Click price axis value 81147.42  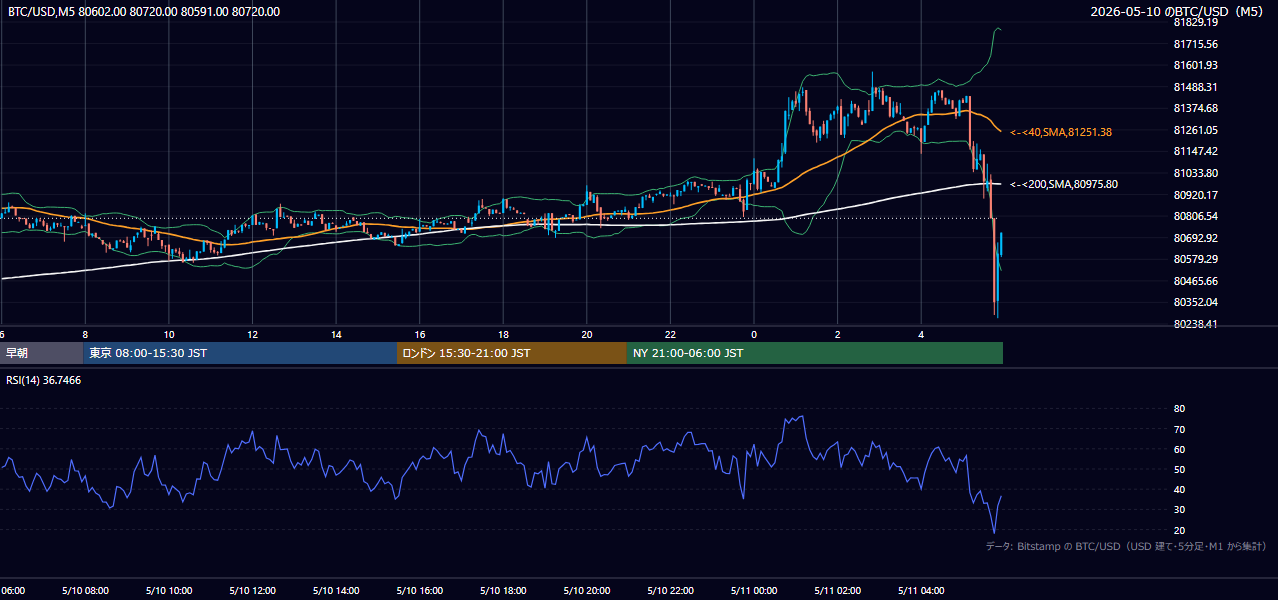click(x=1195, y=151)
